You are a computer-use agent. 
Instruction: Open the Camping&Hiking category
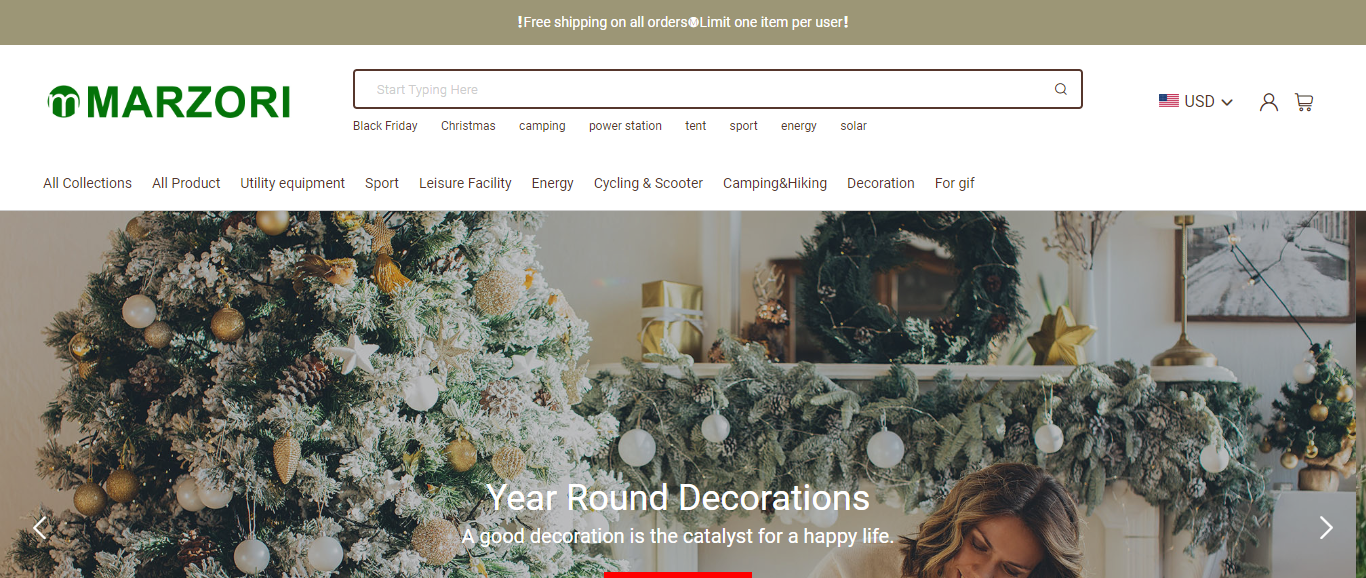pyautogui.click(x=775, y=183)
